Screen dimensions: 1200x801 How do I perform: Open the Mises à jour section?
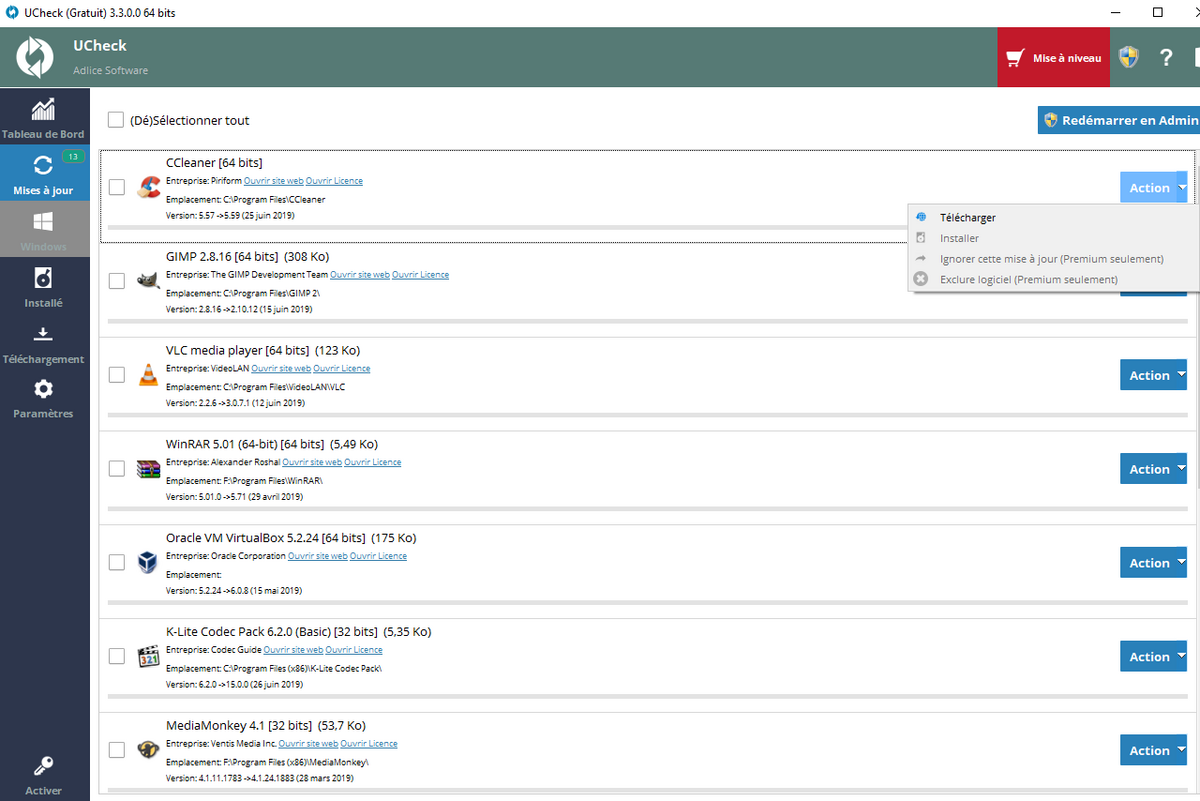tap(44, 172)
